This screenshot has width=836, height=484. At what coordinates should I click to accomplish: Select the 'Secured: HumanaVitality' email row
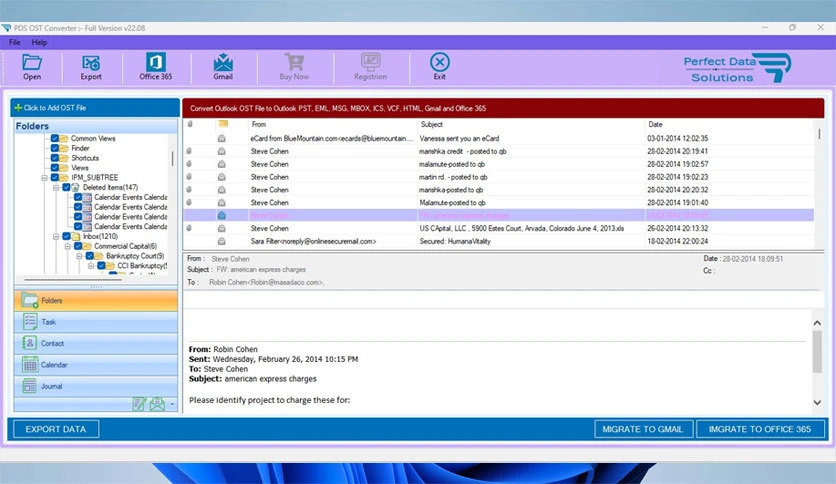499,241
